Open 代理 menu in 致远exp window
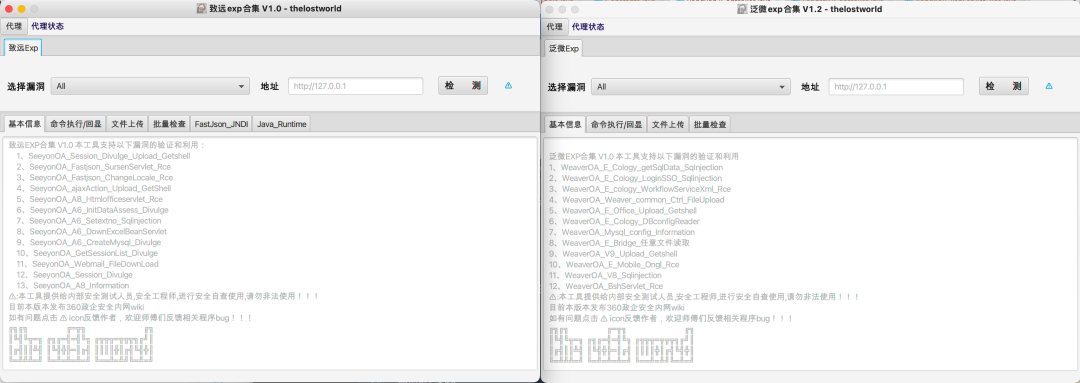1080x383 pixels. click(x=14, y=26)
